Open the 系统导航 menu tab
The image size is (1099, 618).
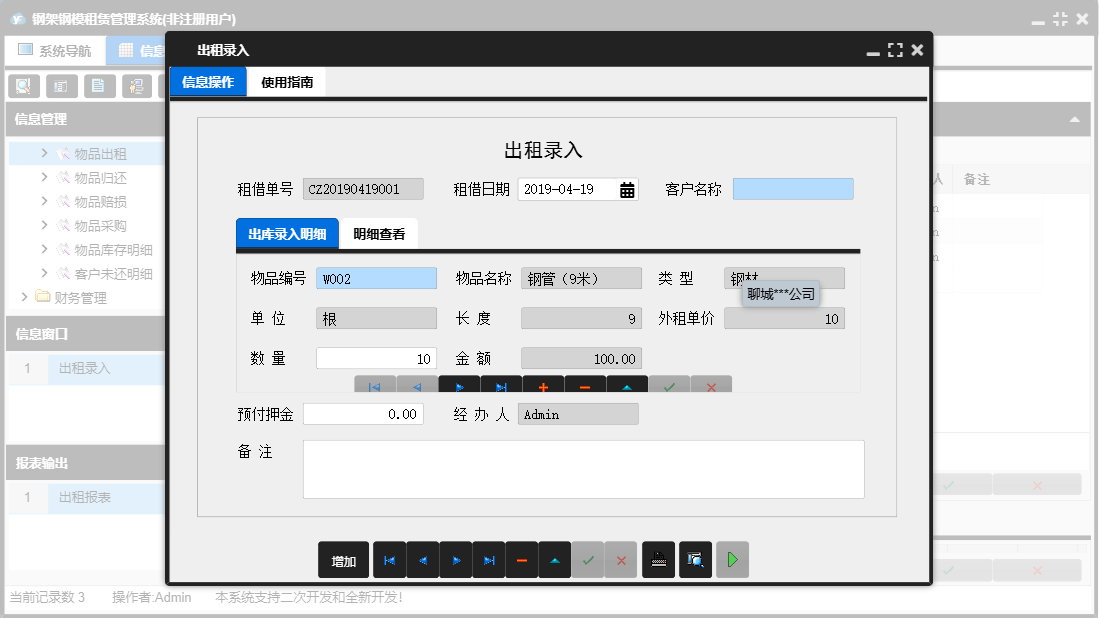coord(55,49)
